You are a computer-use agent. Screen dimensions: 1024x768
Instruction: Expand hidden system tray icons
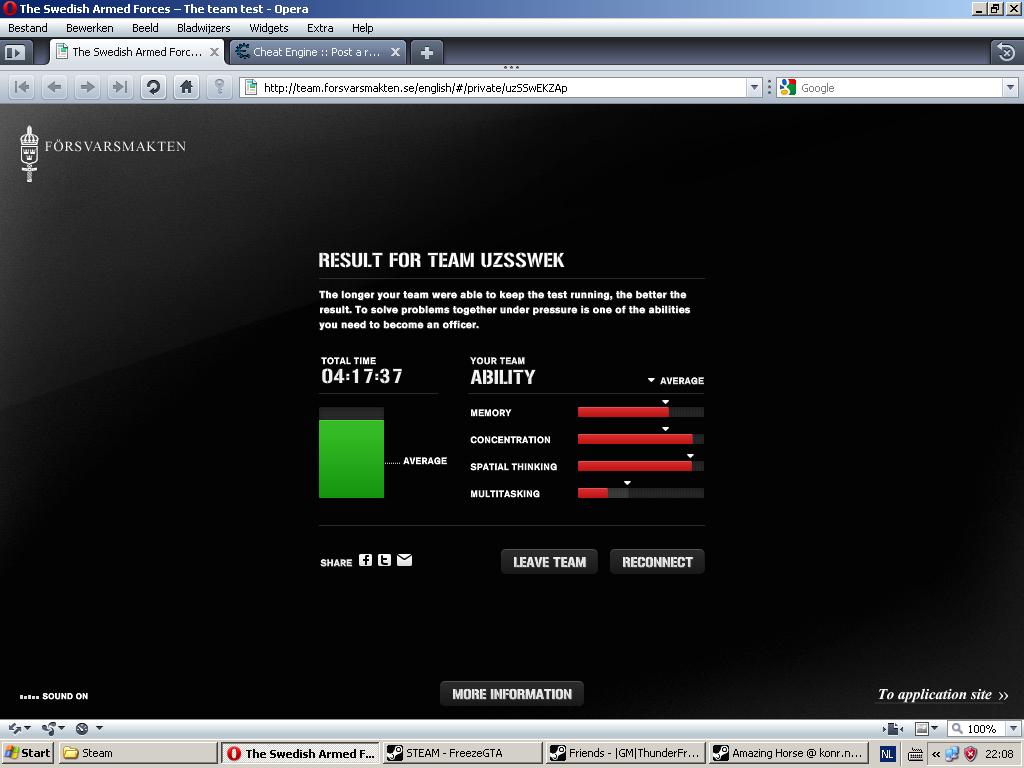click(x=936, y=754)
